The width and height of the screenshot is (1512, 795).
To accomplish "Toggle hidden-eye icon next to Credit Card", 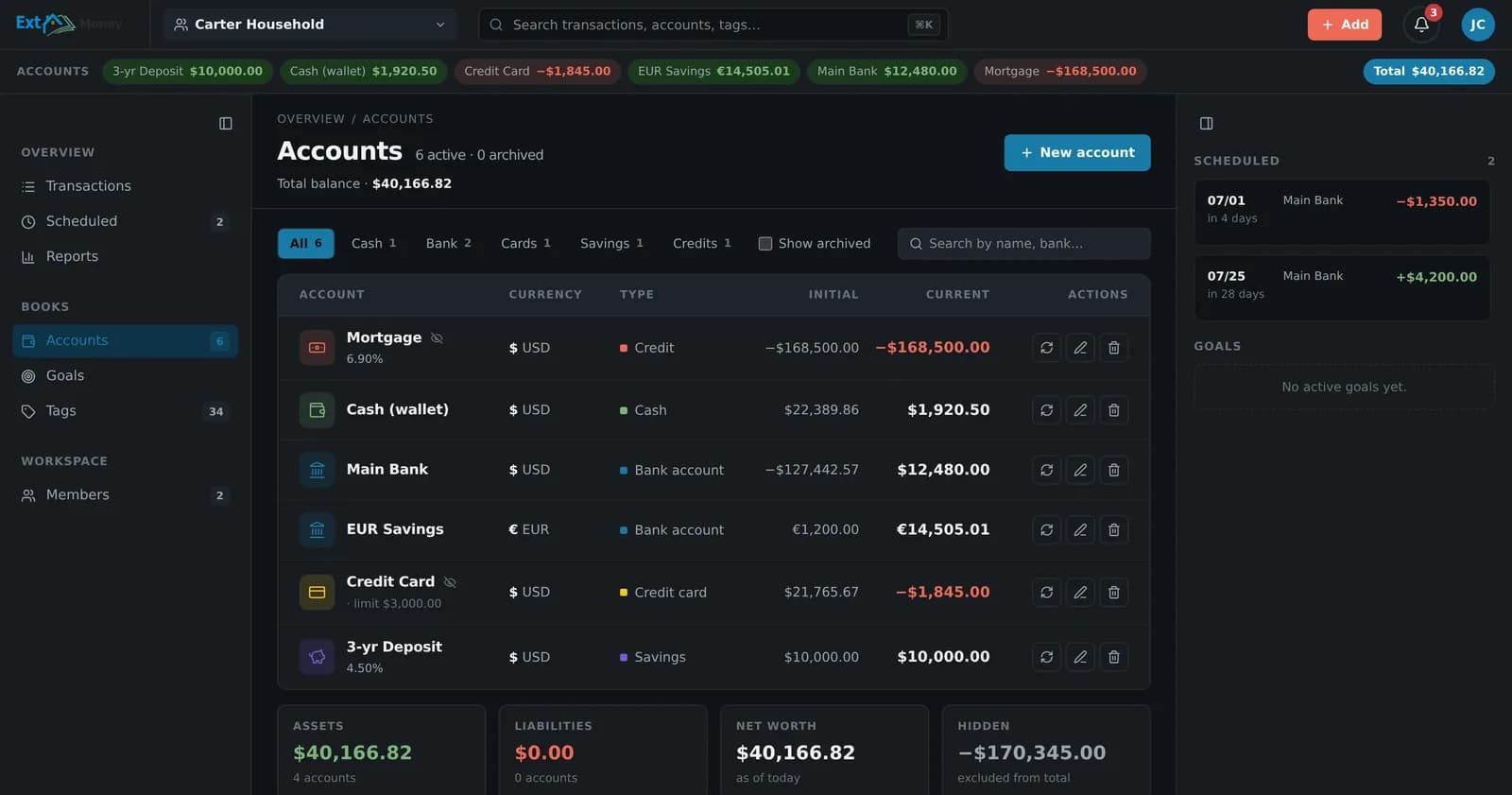I will (x=450, y=582).
